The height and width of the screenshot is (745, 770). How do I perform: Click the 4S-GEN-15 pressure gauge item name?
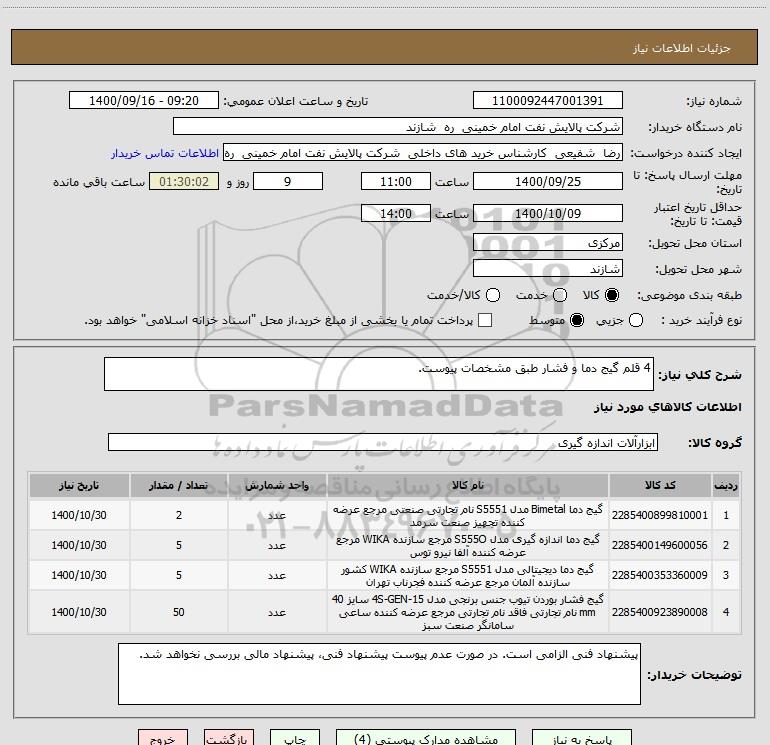[468, 612]
